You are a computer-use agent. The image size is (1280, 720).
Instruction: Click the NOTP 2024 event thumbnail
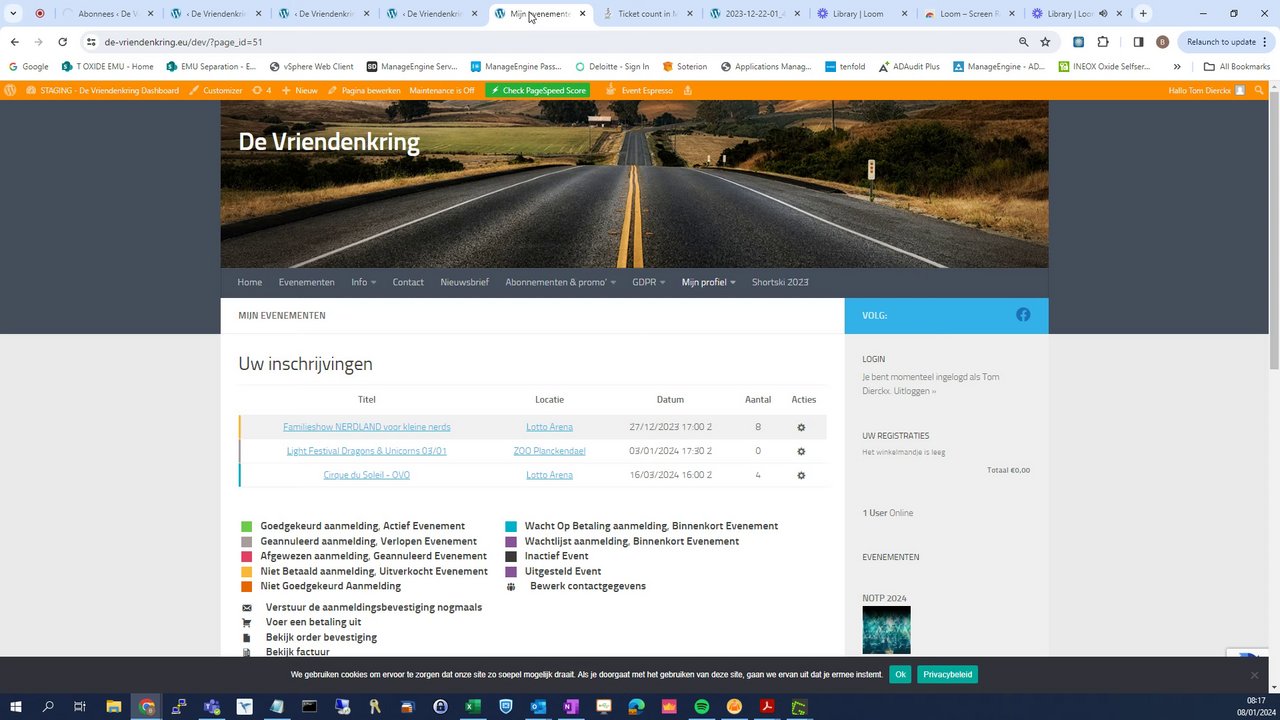886,630
